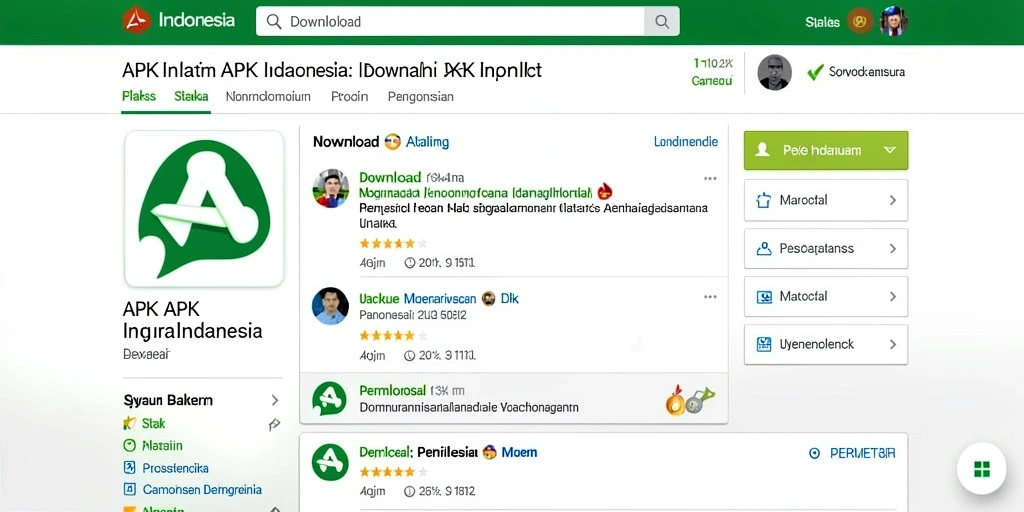The height and width of the screenshot is (512, 1024).
Task: Click the picture icon beside Matocfal
Action: tap(763, 296)
